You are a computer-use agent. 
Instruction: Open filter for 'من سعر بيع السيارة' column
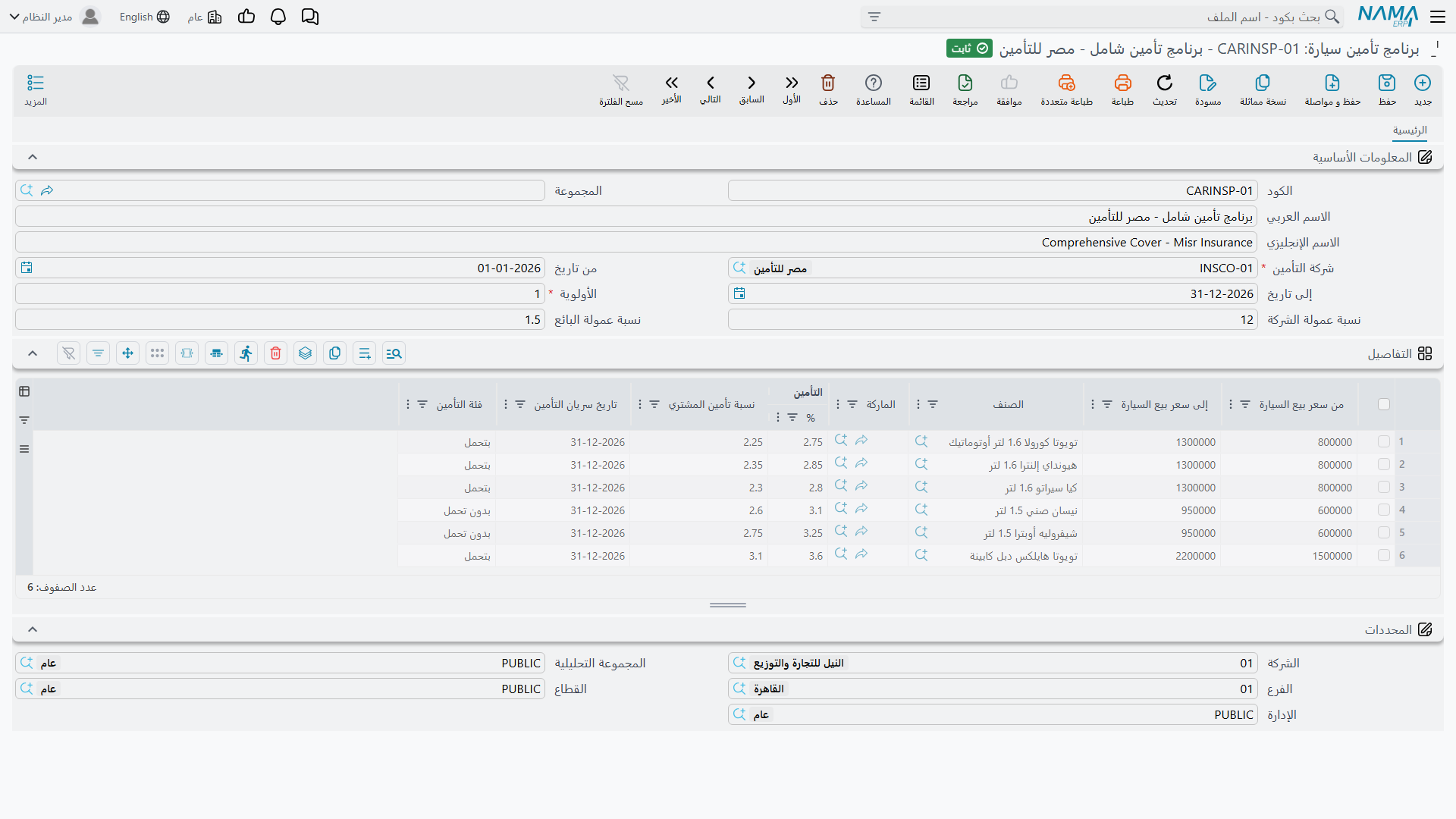click(x=1245, y=404)
